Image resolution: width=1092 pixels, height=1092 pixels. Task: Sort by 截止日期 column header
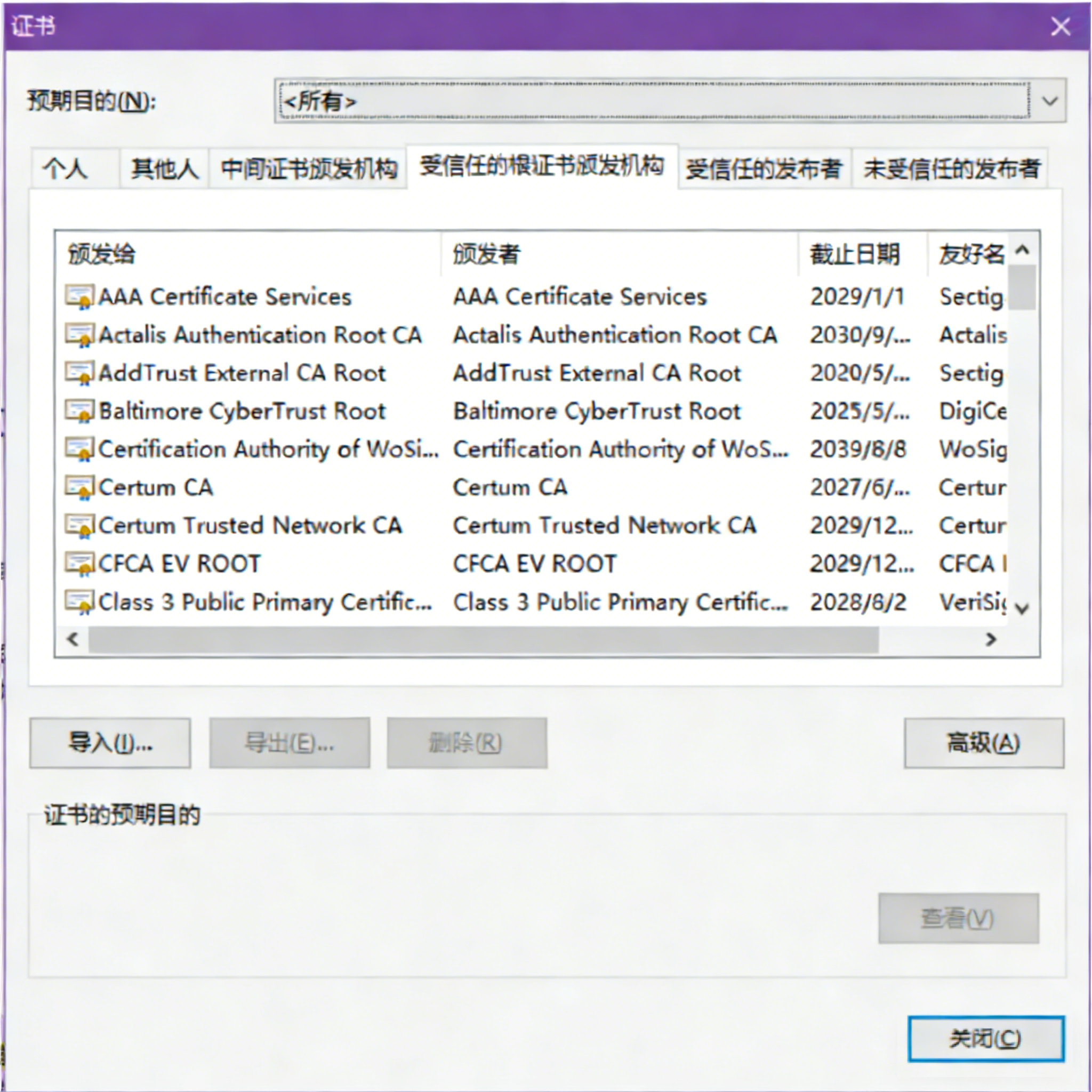[x=854, y=254]
